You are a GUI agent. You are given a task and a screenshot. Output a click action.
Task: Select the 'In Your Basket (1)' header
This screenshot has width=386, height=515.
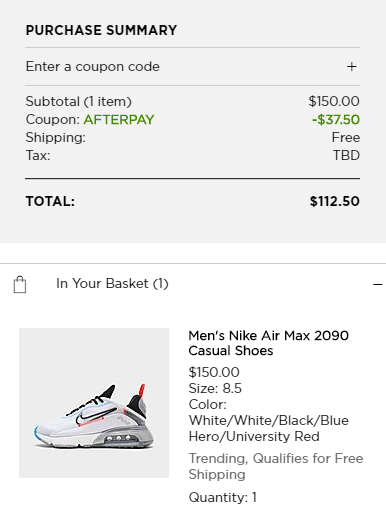pyautogui.click(x=112, y=284)
